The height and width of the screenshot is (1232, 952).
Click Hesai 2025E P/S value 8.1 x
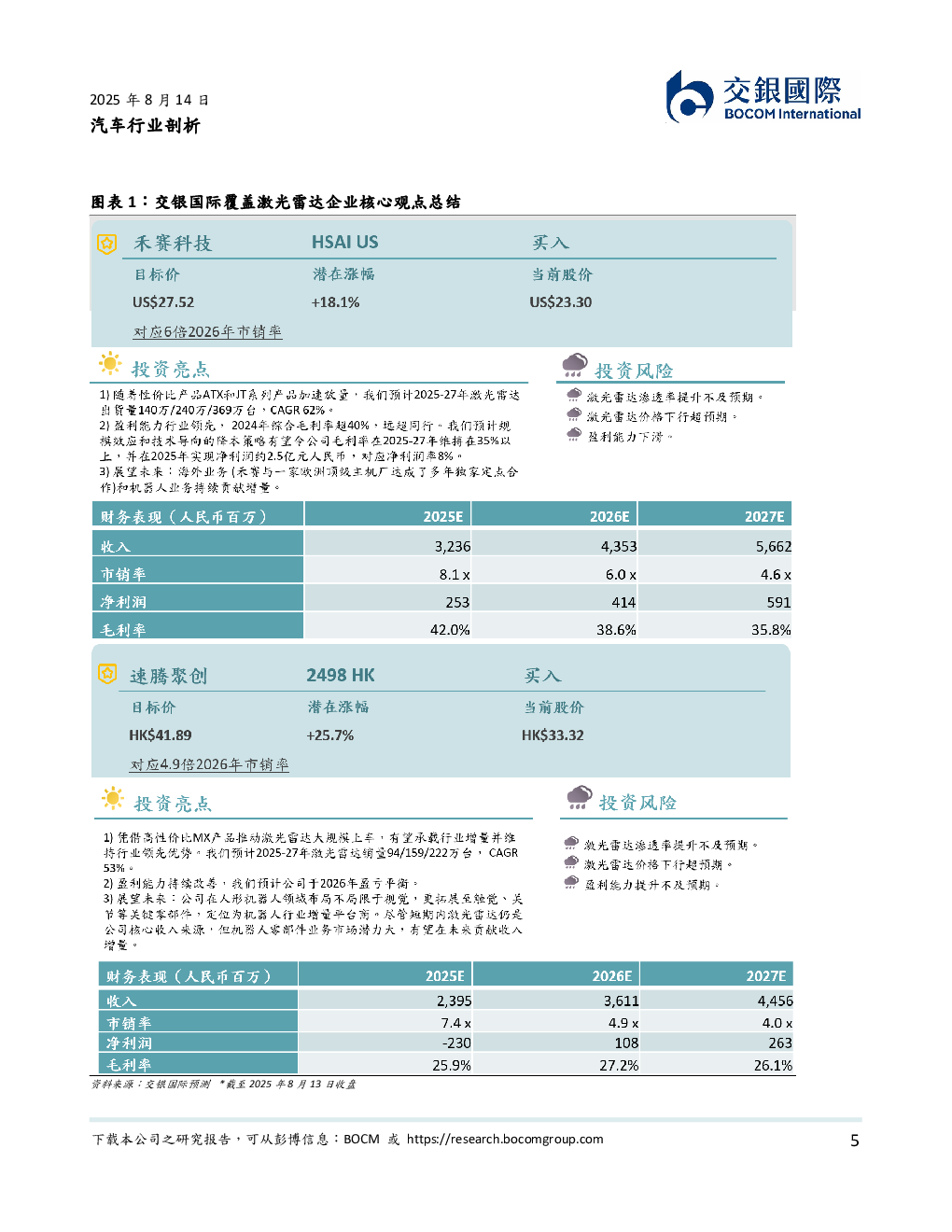(x=455, y=575)
